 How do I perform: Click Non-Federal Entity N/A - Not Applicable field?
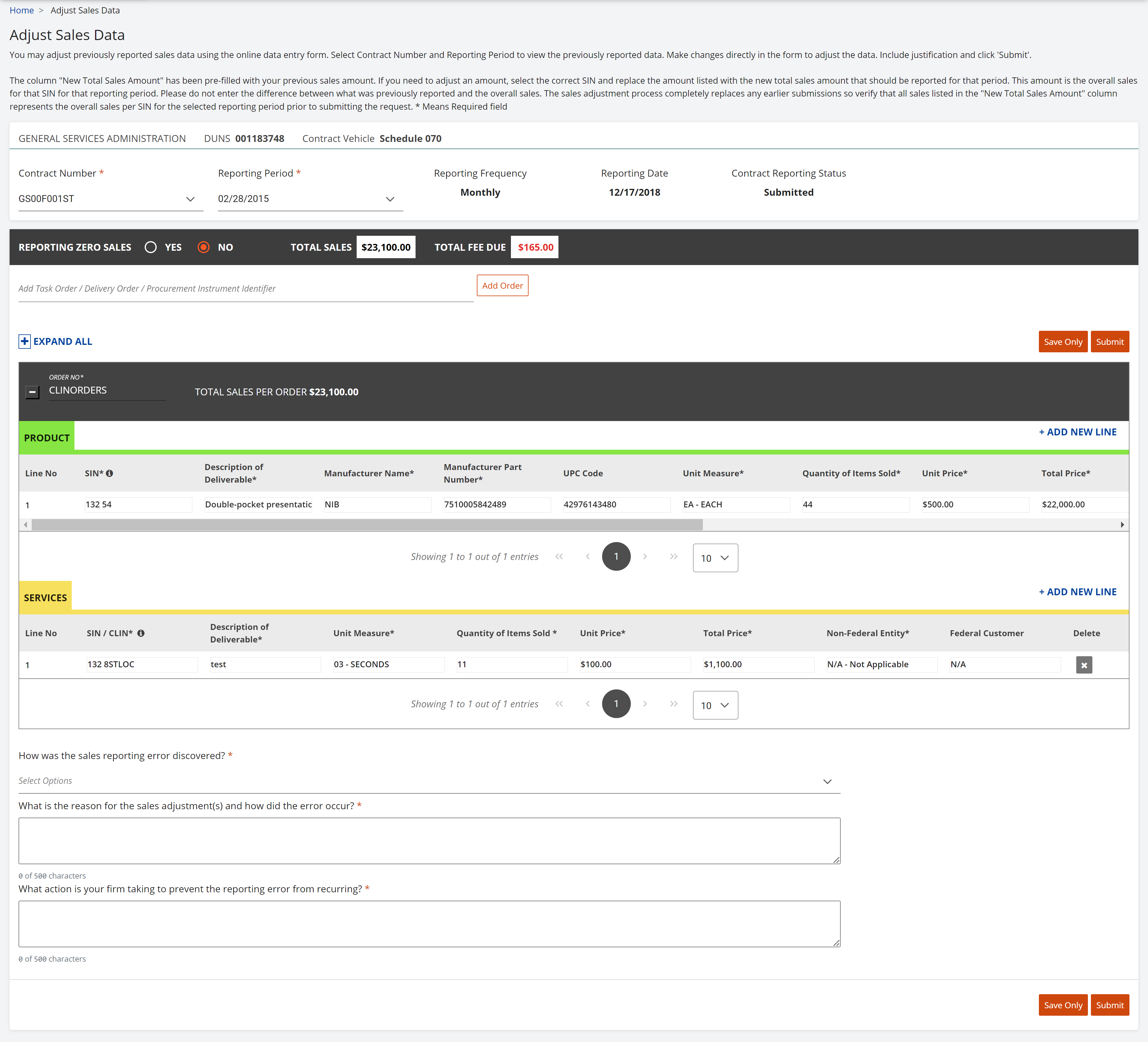882,665
